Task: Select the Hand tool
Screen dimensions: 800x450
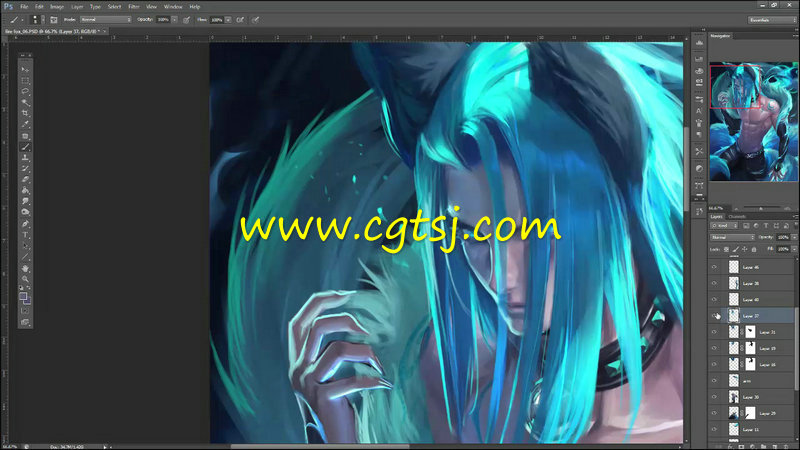Action: point(25,268)
